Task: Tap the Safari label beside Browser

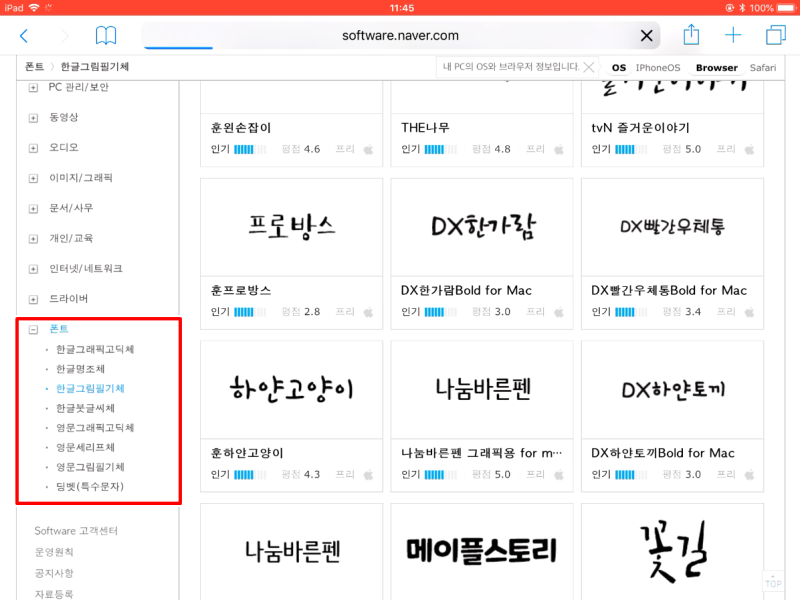Action: 763,67
